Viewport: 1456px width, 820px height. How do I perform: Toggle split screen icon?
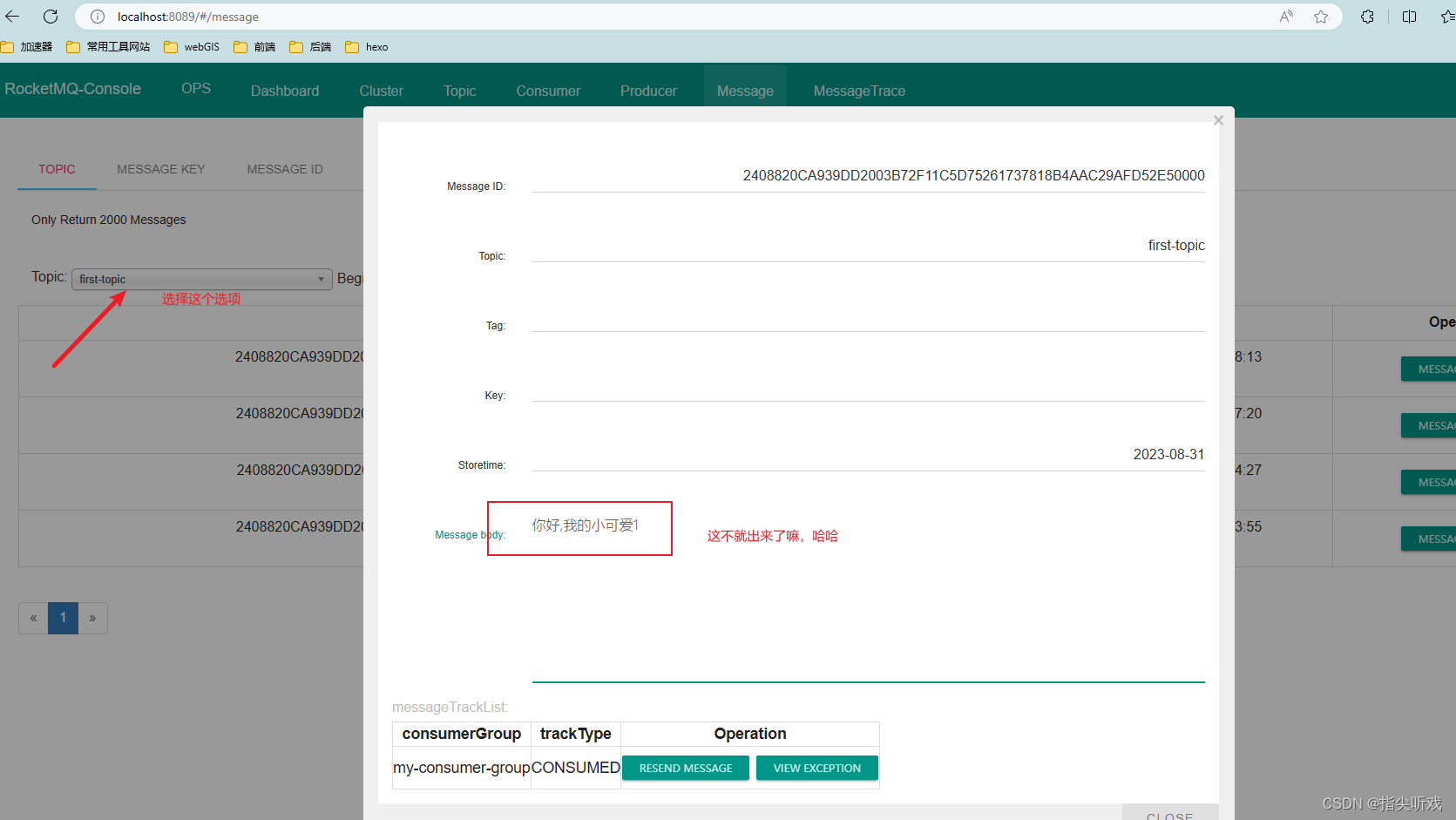pos(1409,17)
